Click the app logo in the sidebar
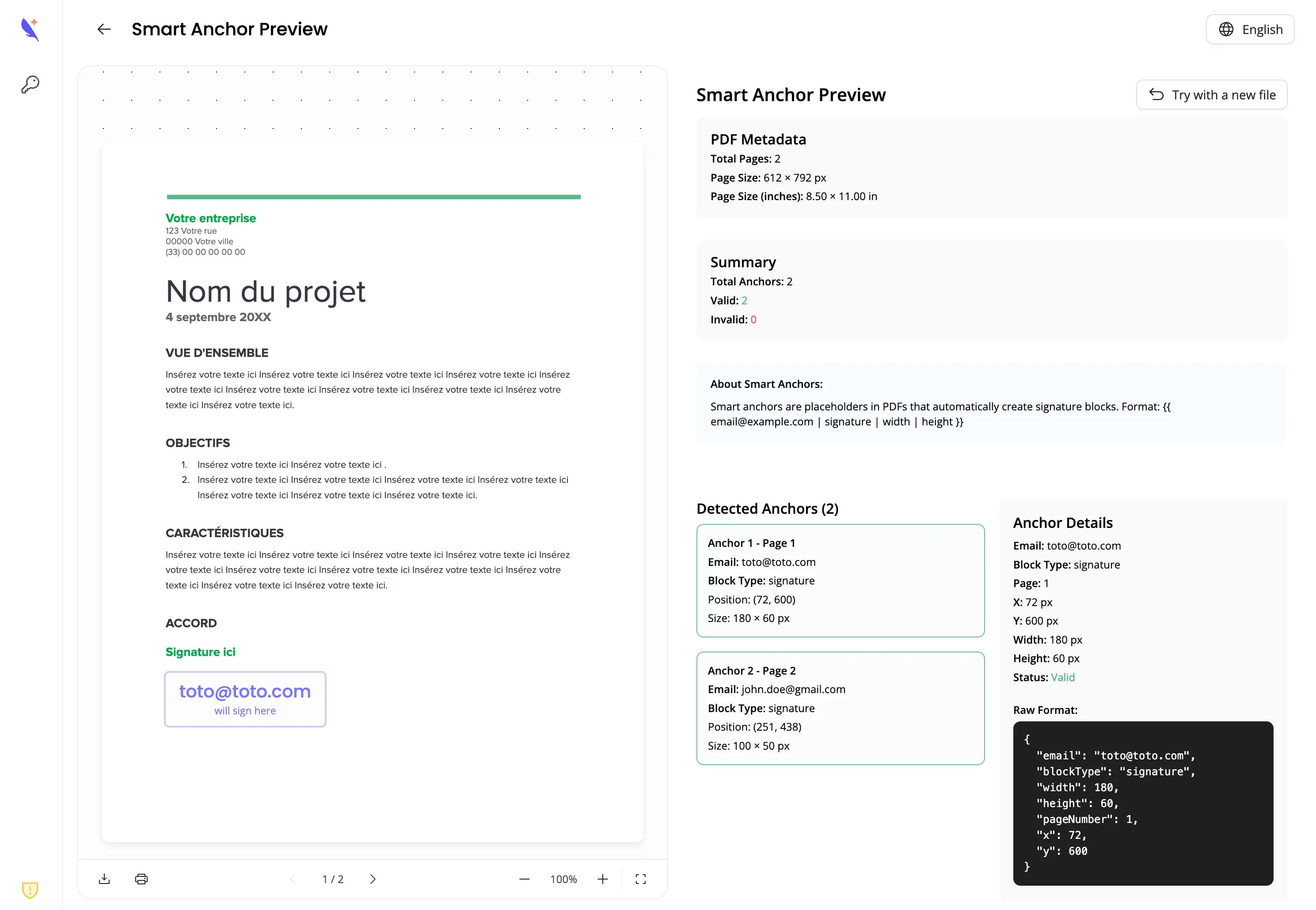Viewport: 1316px width, 910px height. pyautogui.click(x=30, y=29)
